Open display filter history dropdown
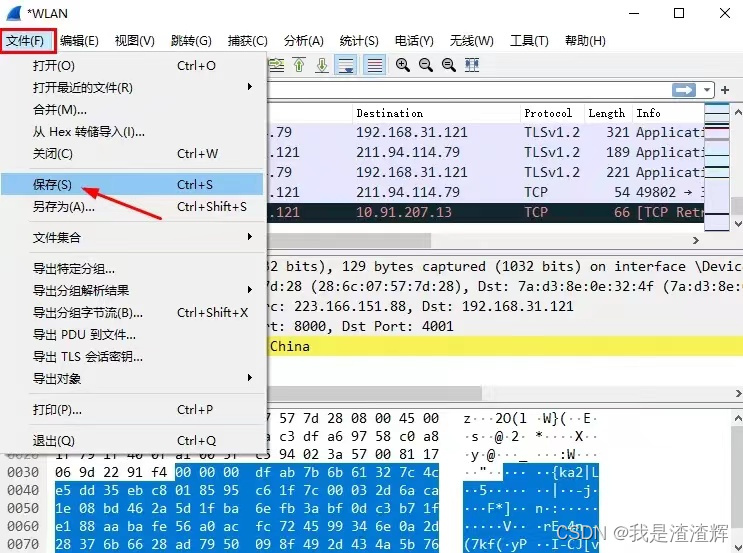Viewport: 743px width, 553px height. pyautogui.click(x=707, y=90)
